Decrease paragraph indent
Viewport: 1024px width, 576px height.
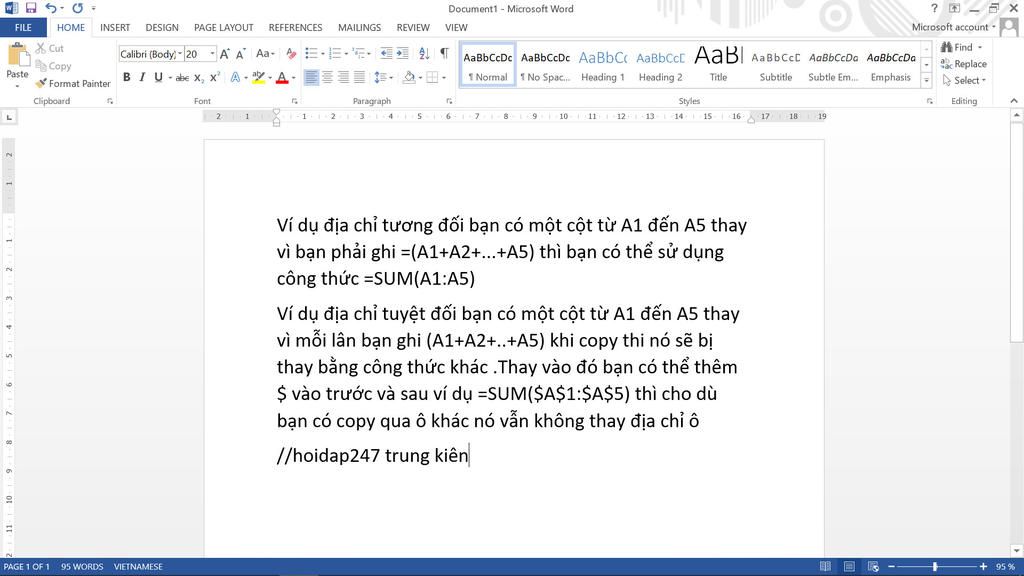click(387, 54)
